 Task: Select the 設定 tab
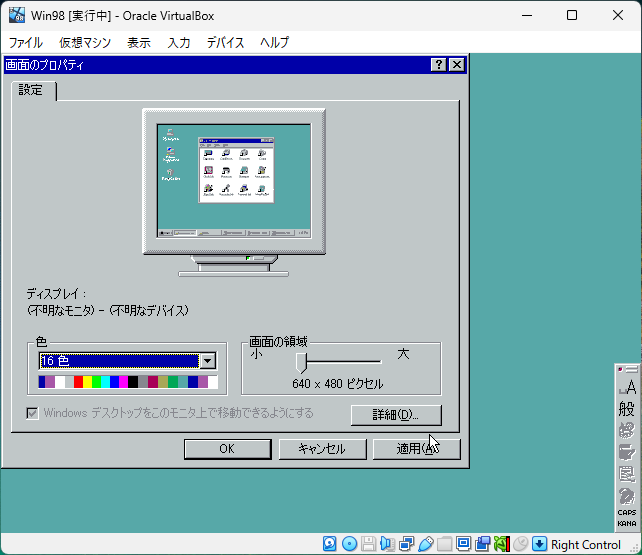click(x=32, y=91)
